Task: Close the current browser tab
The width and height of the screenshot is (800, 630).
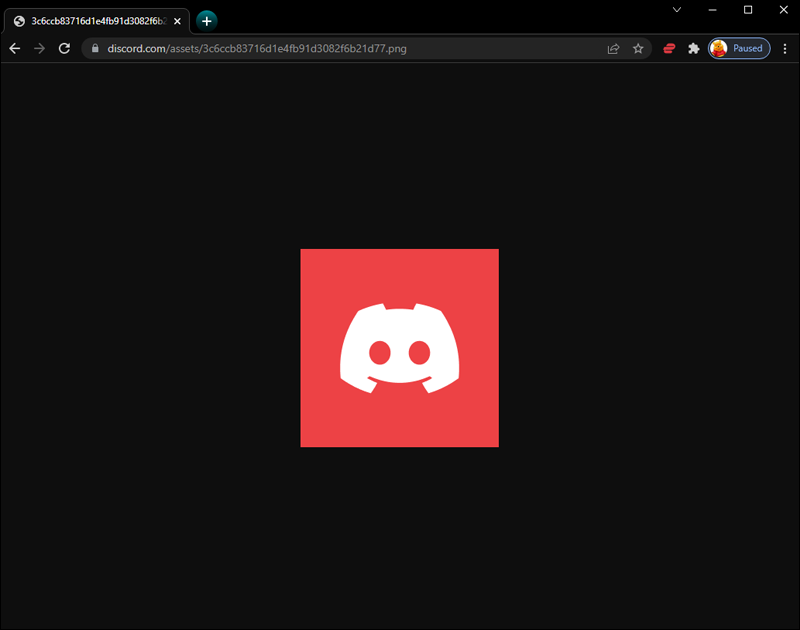Action: (177, 21)
